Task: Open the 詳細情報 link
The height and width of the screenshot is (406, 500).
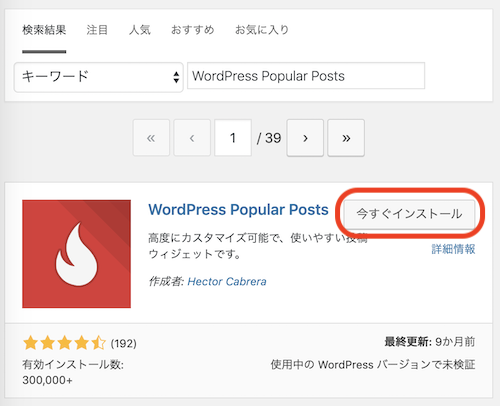Action: 453,249
